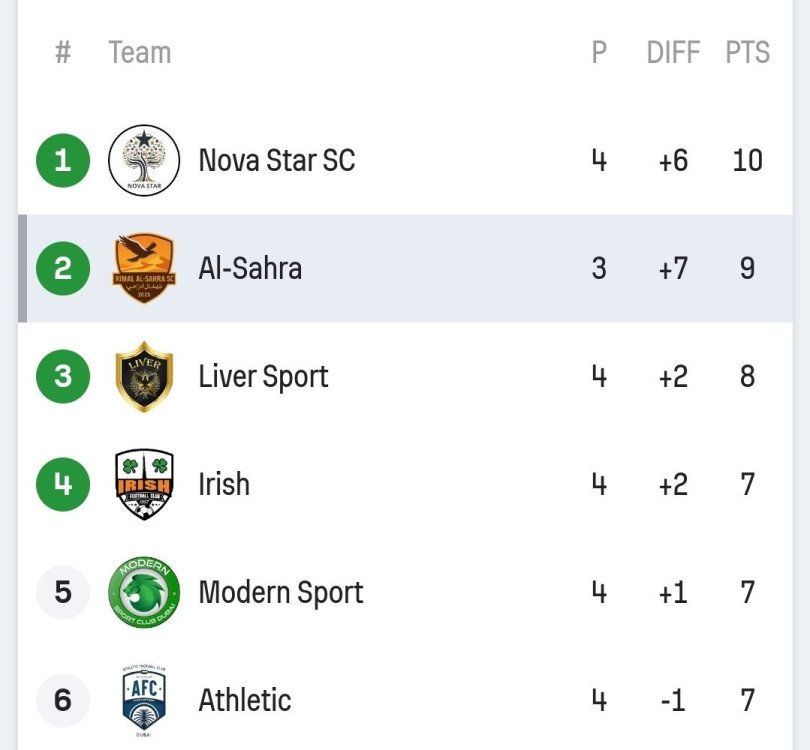Click the grey rank 5 badge

pyautogui.click(x=63, y=592)
